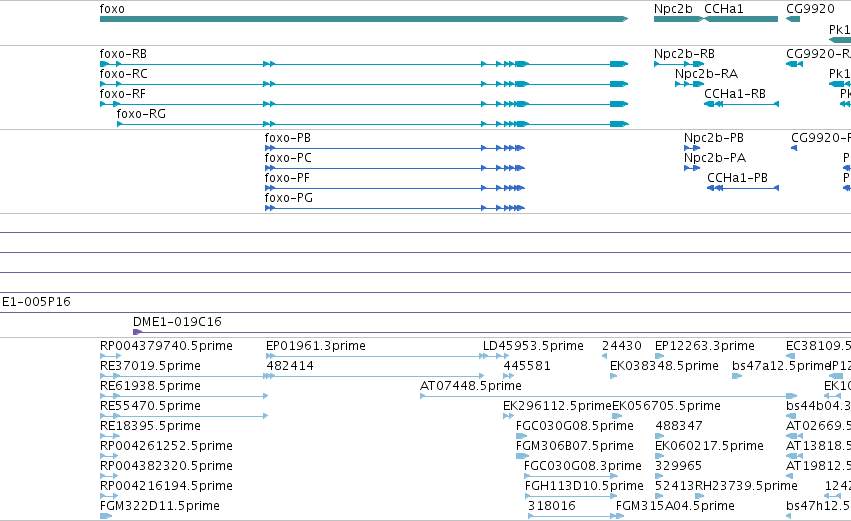Select the CCHa1 gene feature
Viewport: 851px width, 521px height.
click(741, 20)
